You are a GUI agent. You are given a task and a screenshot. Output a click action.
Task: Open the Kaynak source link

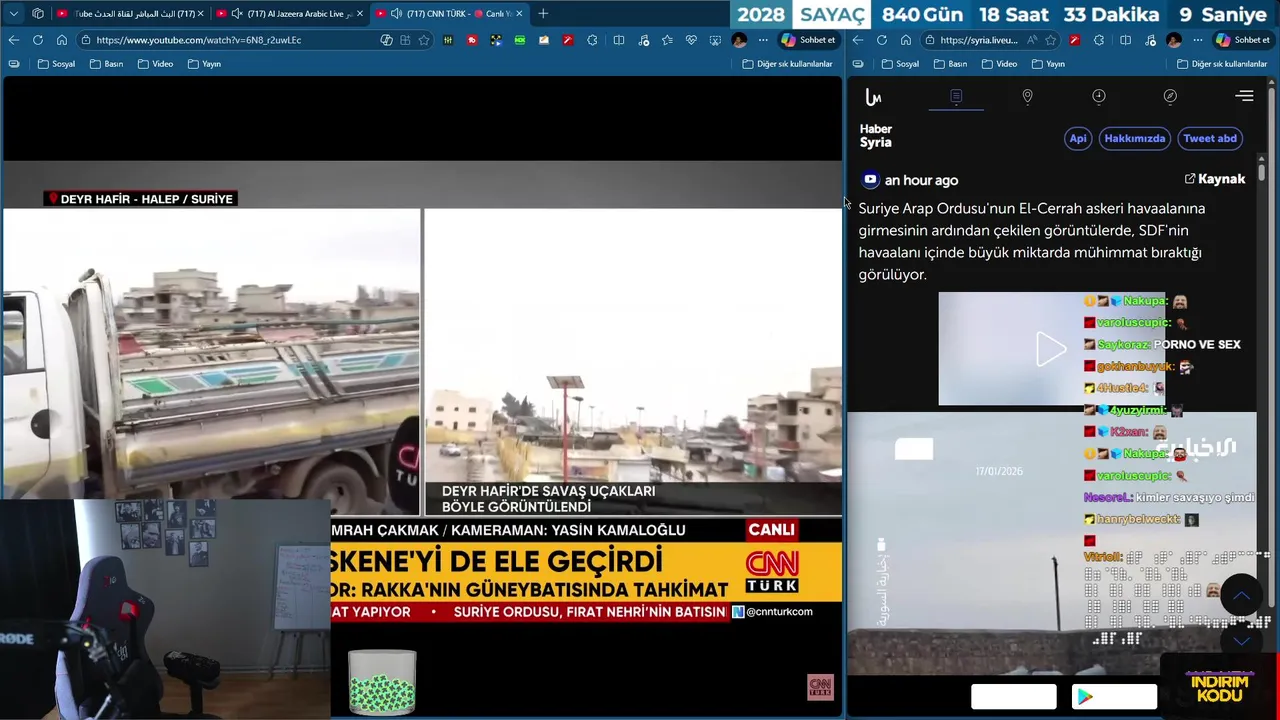pos(1215,179)
